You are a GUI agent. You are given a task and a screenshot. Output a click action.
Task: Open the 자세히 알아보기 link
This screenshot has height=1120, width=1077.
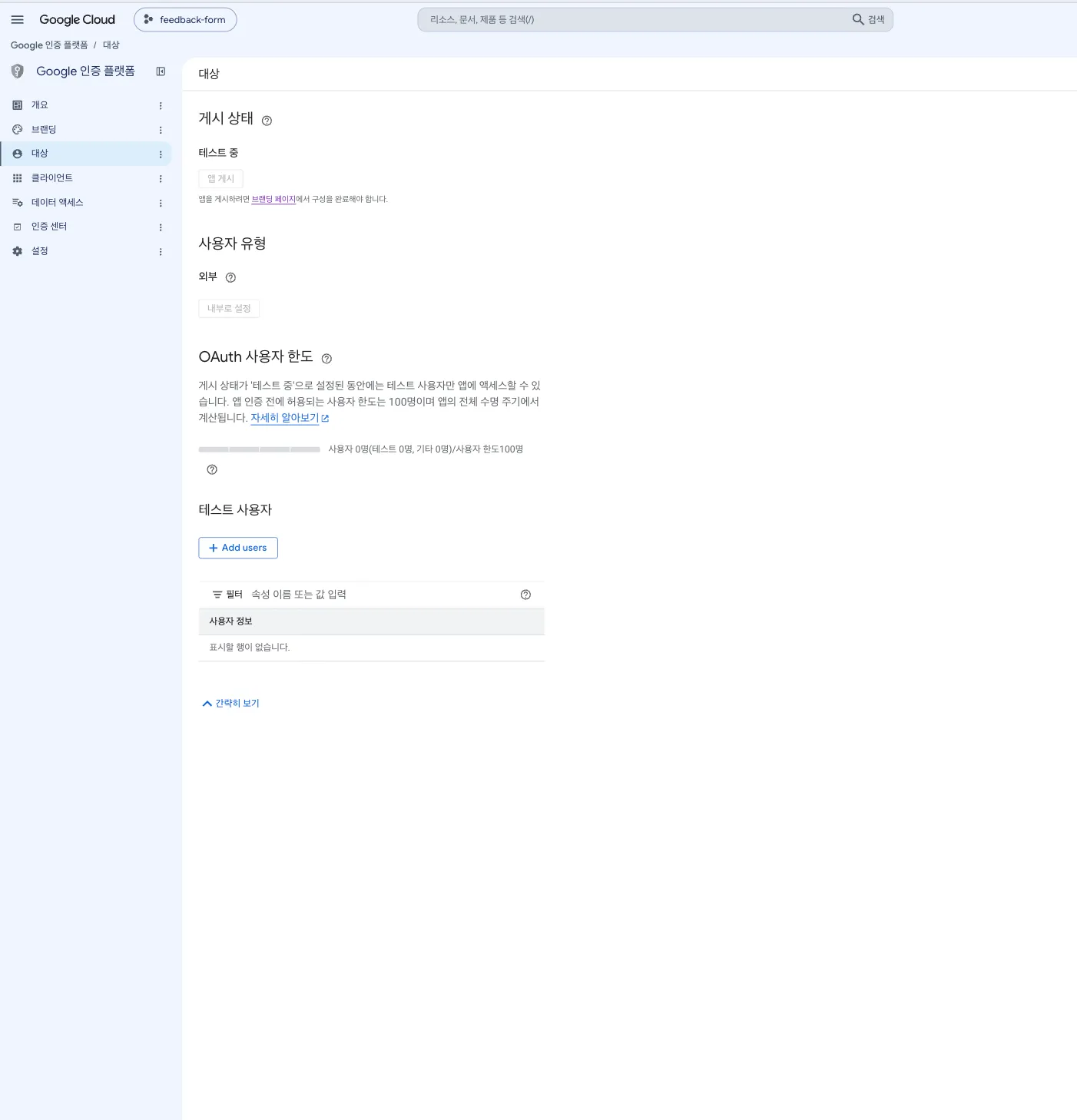tap(290, 418)
